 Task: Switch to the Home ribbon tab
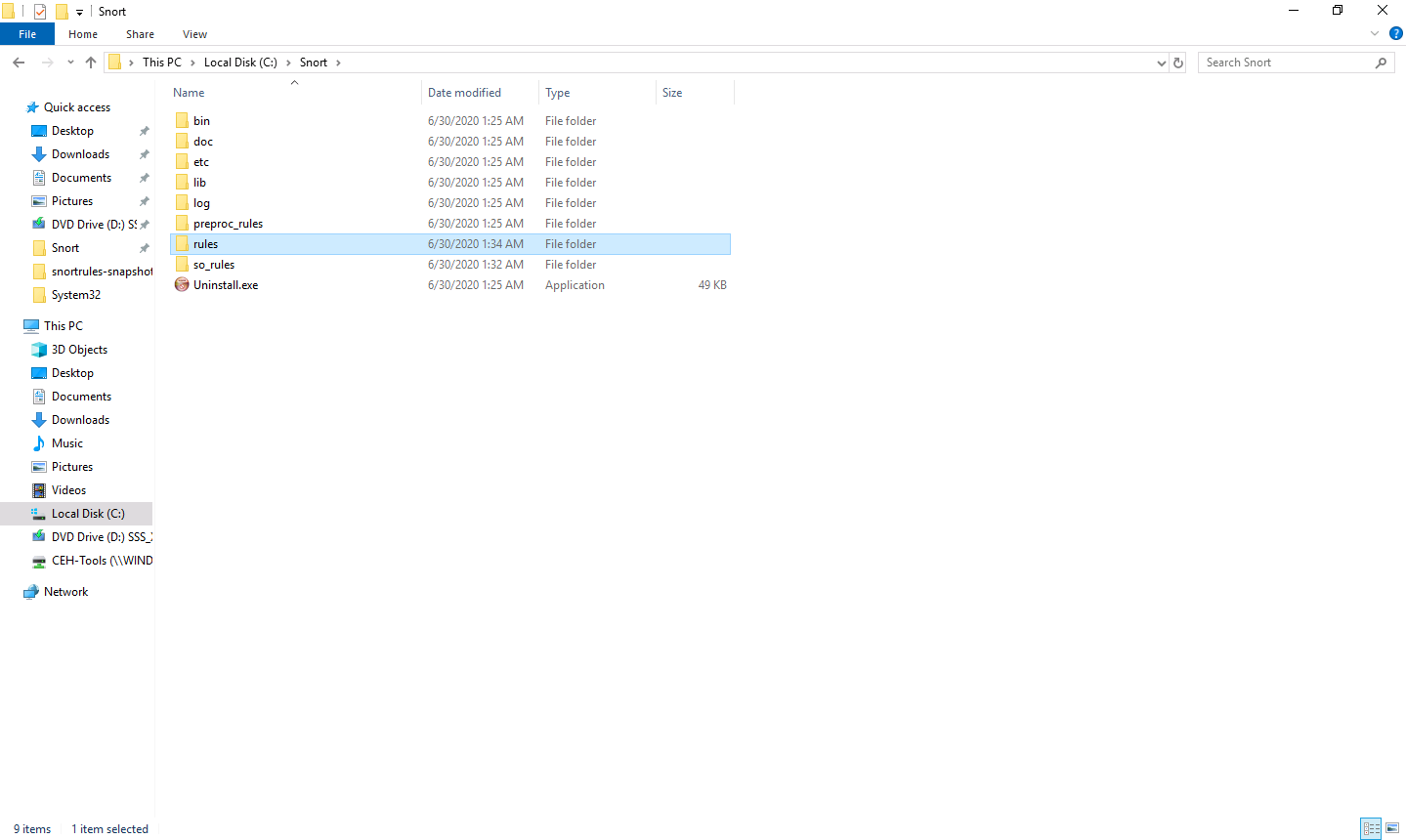[83, 34]
